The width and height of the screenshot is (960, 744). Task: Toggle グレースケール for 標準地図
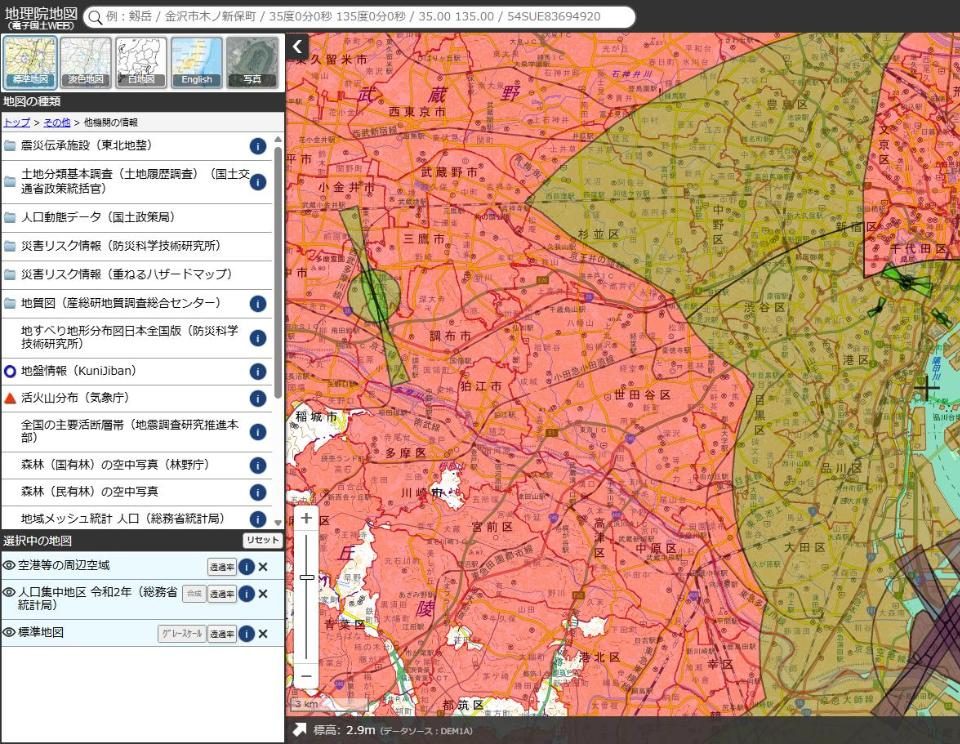click(x=181, y=634)
